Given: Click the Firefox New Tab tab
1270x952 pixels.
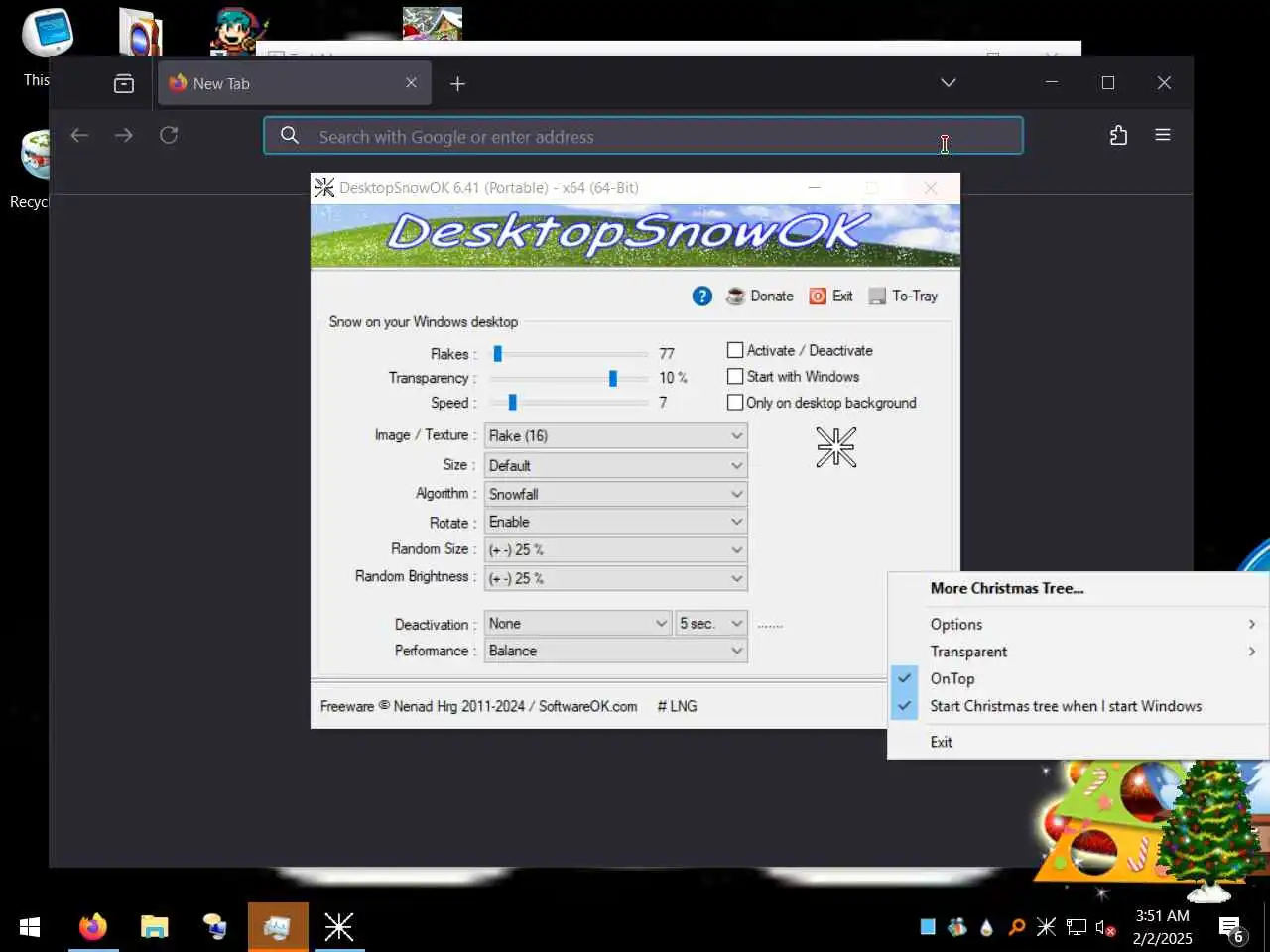Looking at the screenshot, I should (294, 83).
